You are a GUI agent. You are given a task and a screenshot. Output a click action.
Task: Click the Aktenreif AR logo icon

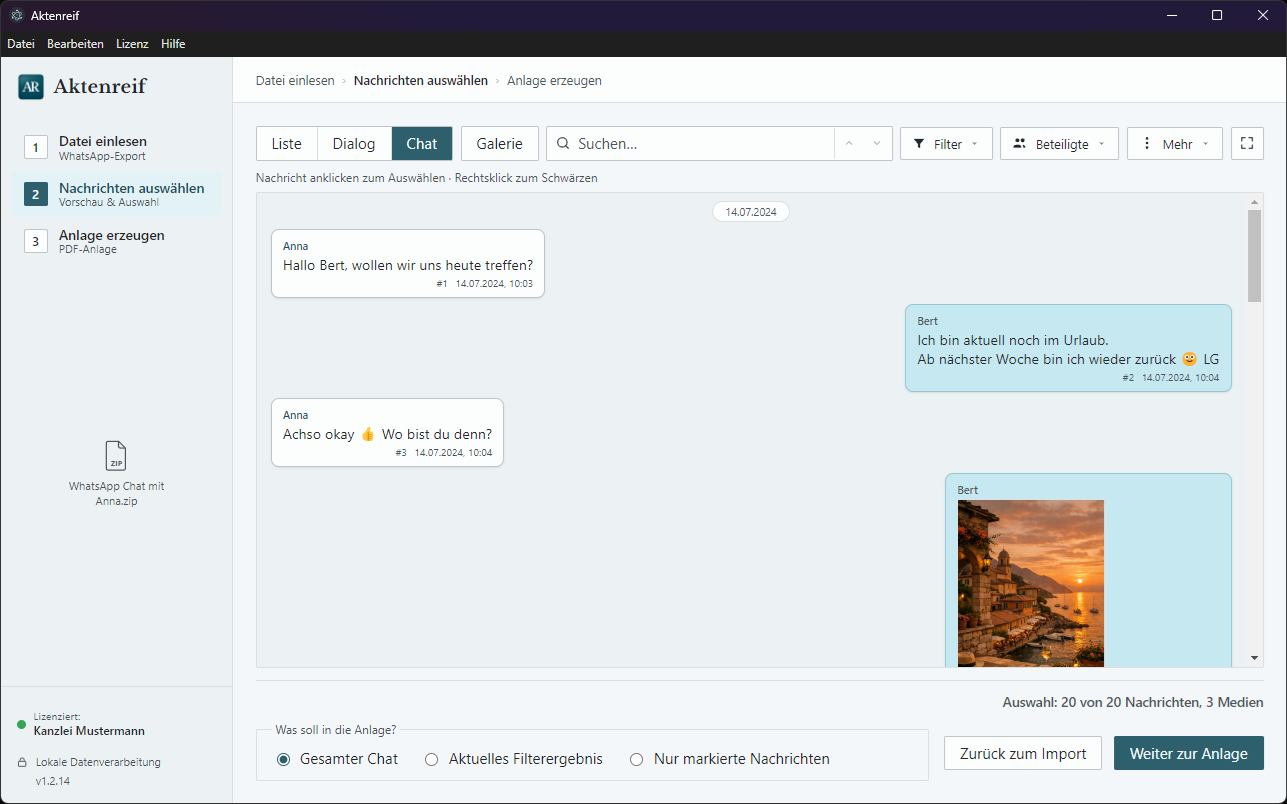click(x=31, y=87)
